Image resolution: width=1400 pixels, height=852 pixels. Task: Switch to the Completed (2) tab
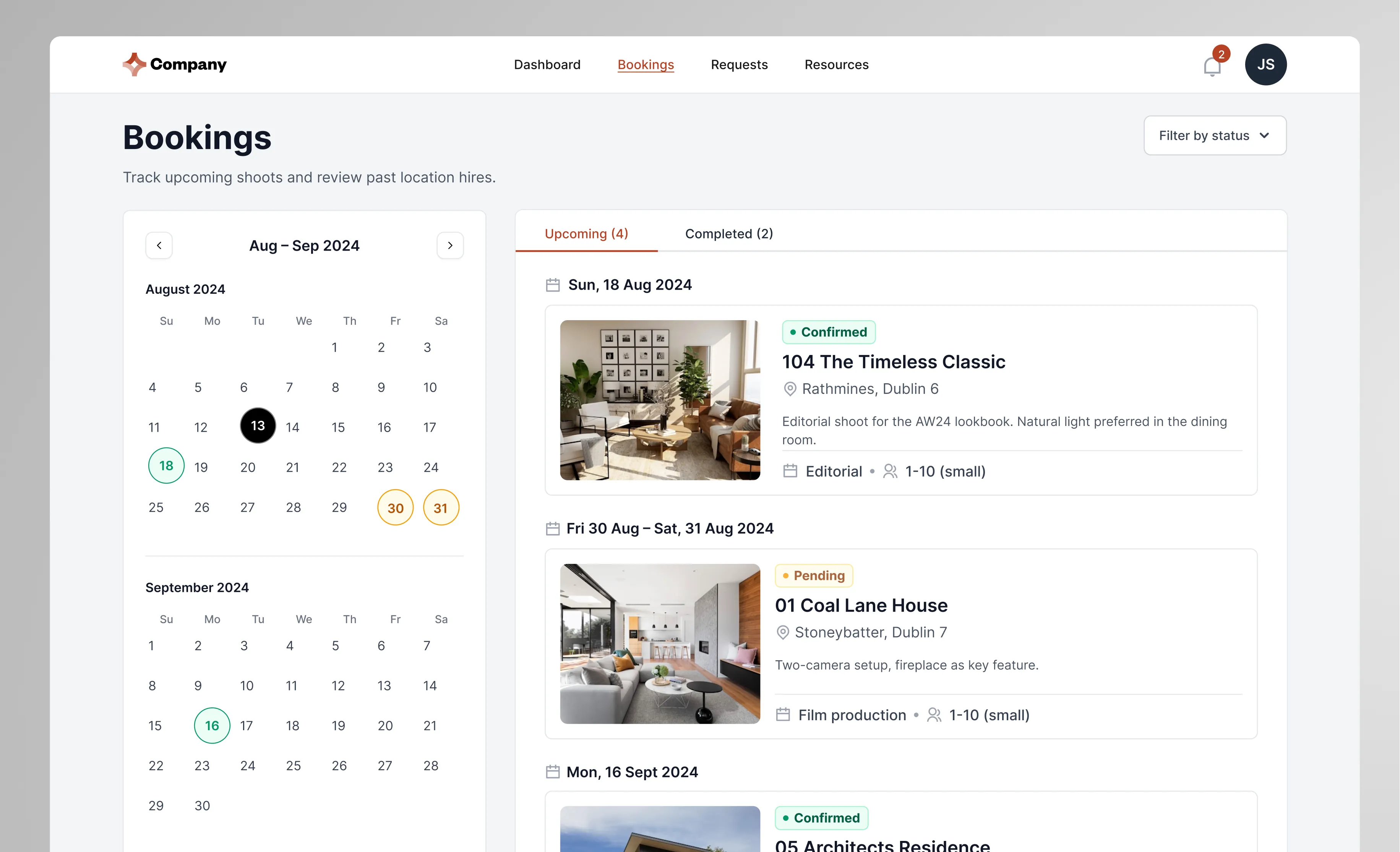[x=729, y=233]
